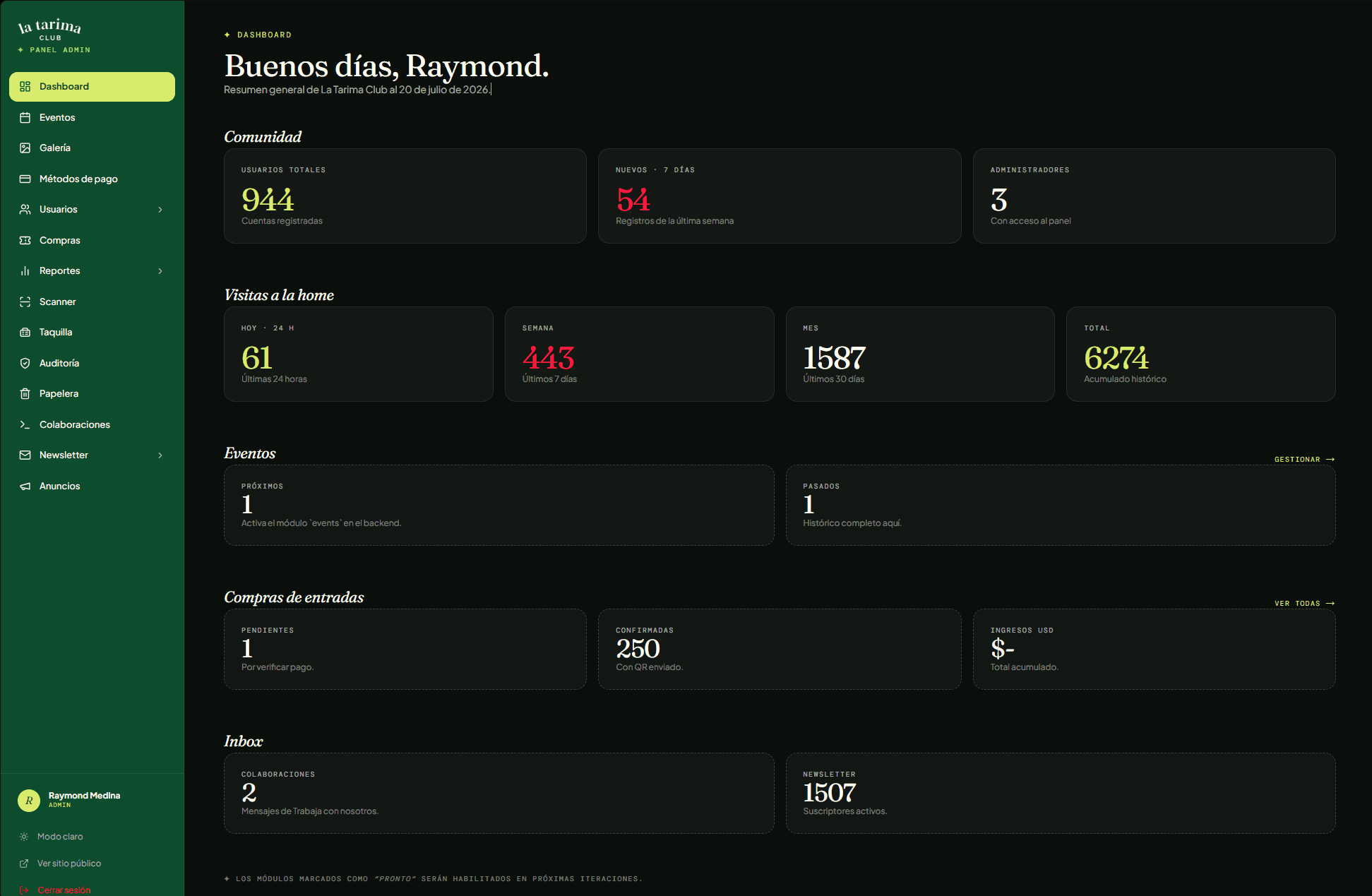Click the Anuncios megaphone icon

click(x=25, y=486)
